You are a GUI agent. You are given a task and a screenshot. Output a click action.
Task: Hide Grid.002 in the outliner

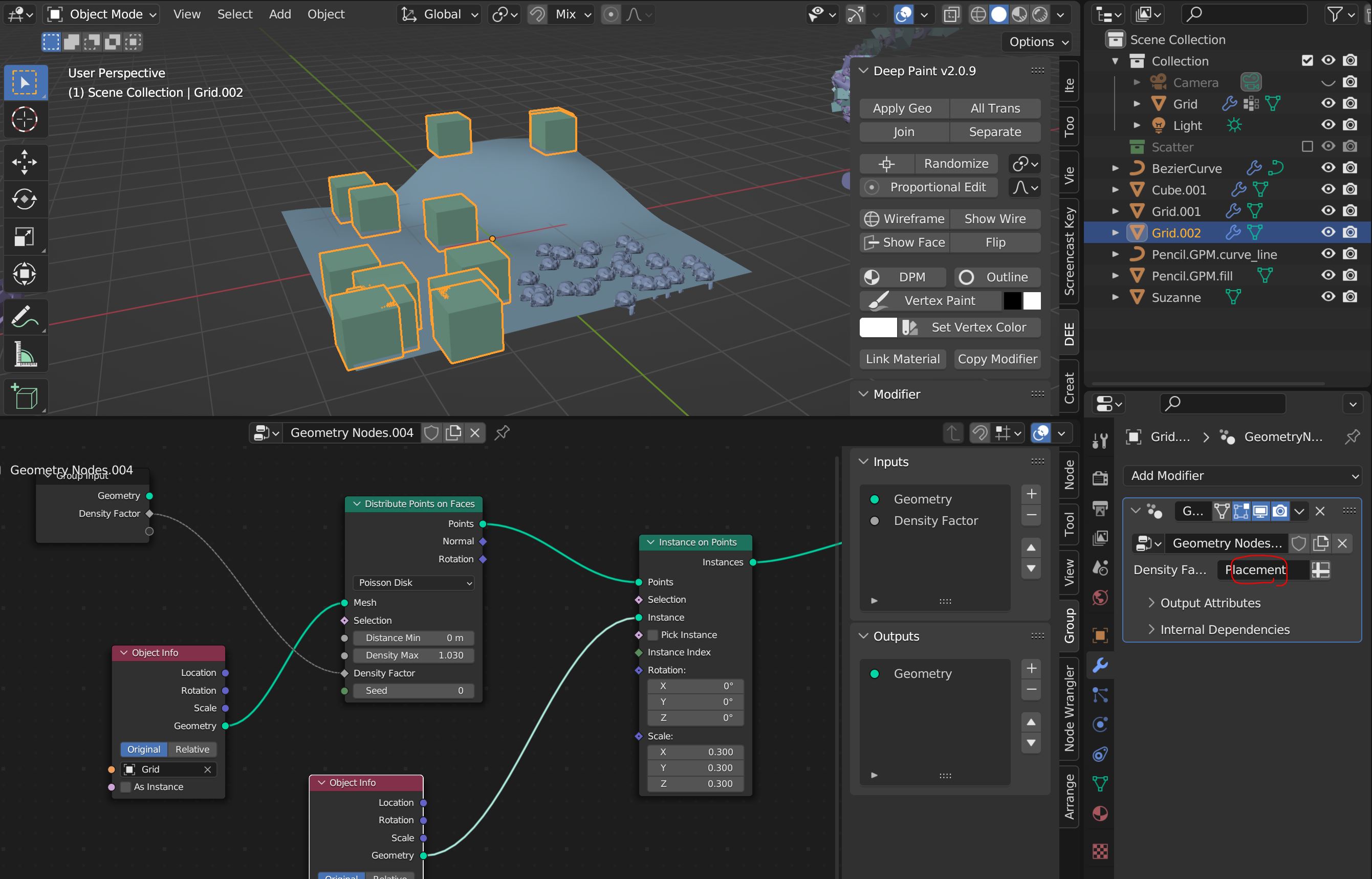pyautogui.click(x=1328, y=232)
